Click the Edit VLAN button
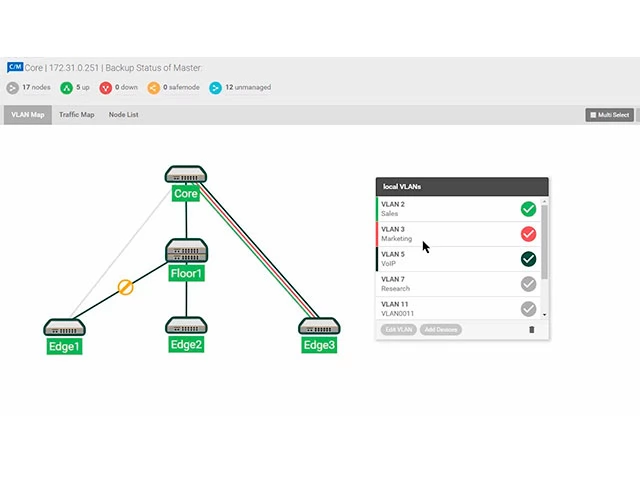The image size is (640, 480). coord(397,329)
